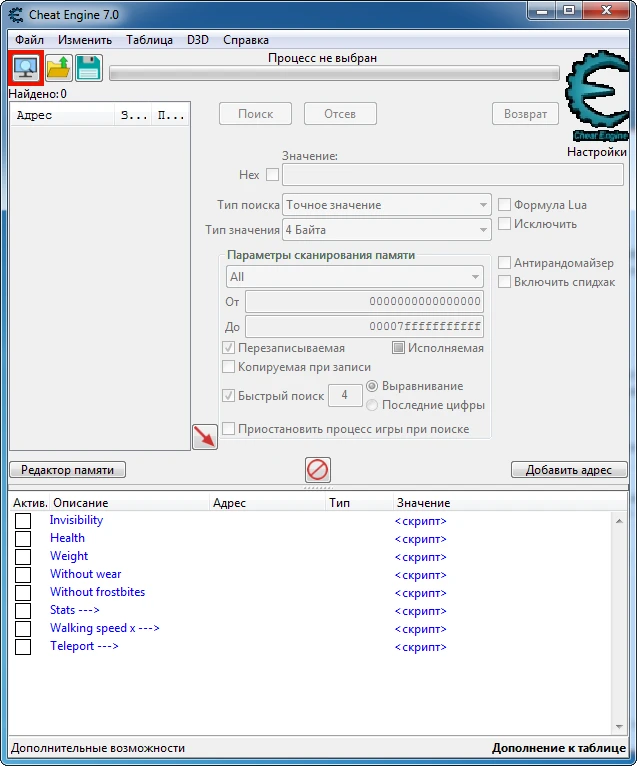
Task: Enable Исключить checkbox
Action: [504, 224]
